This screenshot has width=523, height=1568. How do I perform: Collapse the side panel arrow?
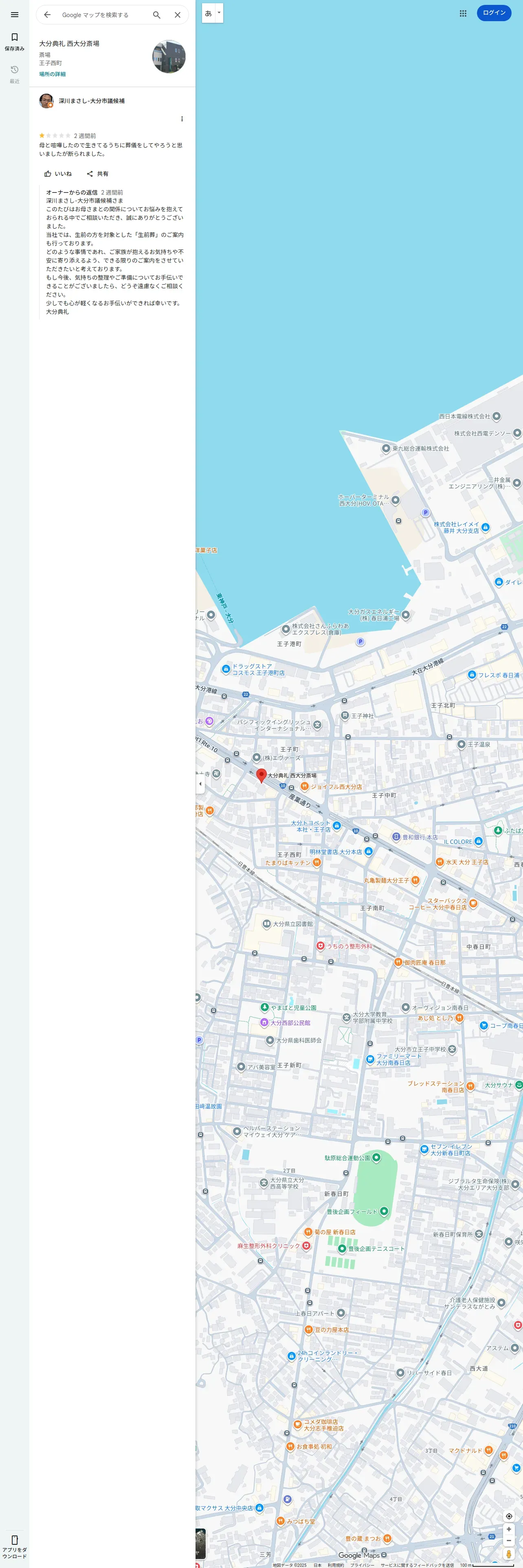pos(200,784)
